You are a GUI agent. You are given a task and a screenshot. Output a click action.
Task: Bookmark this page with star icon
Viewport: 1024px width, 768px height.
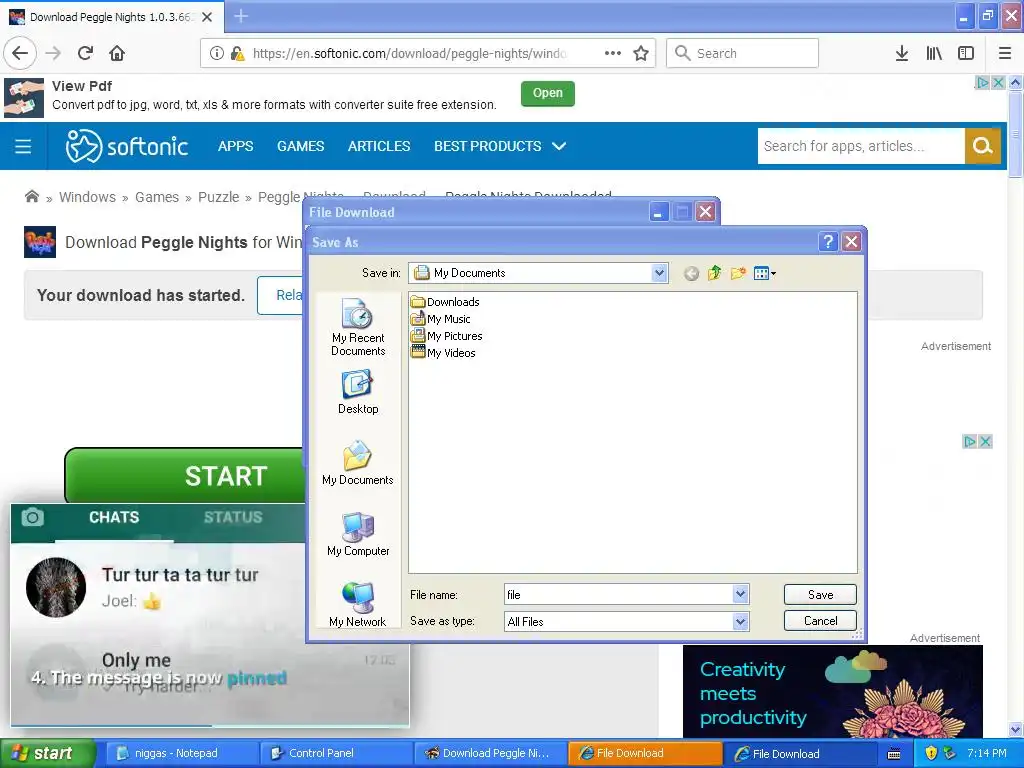point(641,53)
